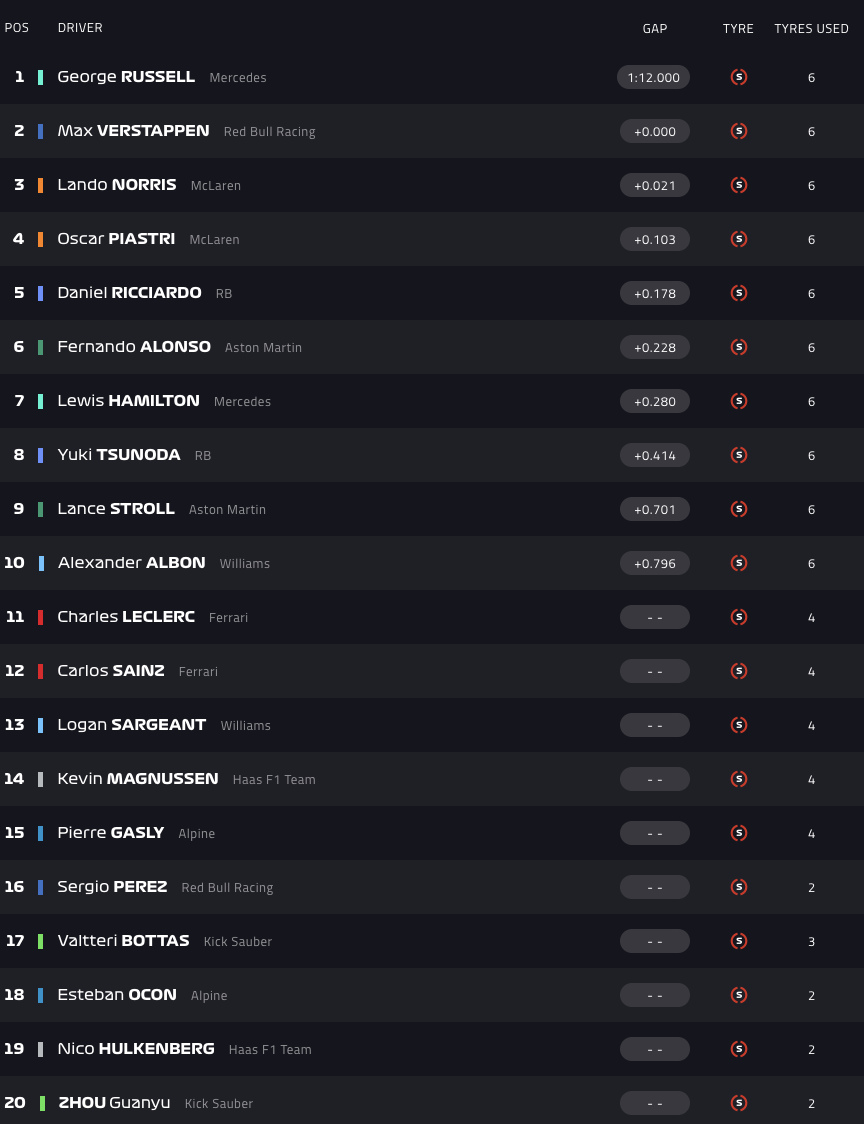Select position number 7 in Hamilton's row

pyautogui.click(x=19, y=401)
